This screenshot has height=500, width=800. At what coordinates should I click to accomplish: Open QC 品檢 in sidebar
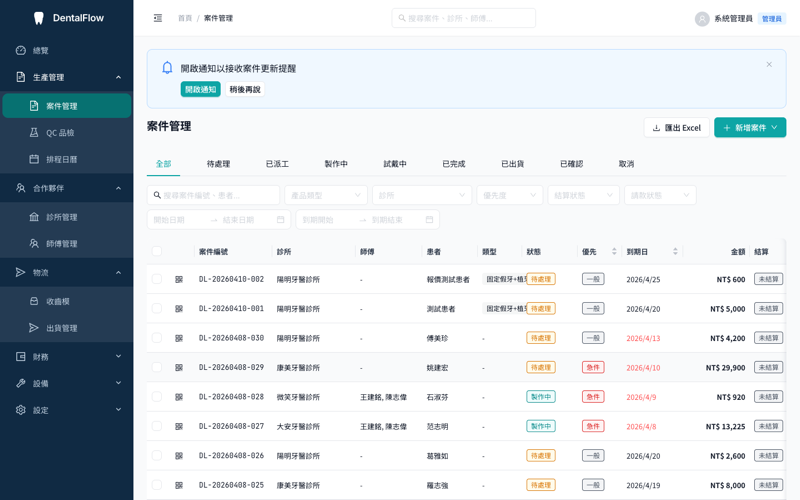(66, 133)
